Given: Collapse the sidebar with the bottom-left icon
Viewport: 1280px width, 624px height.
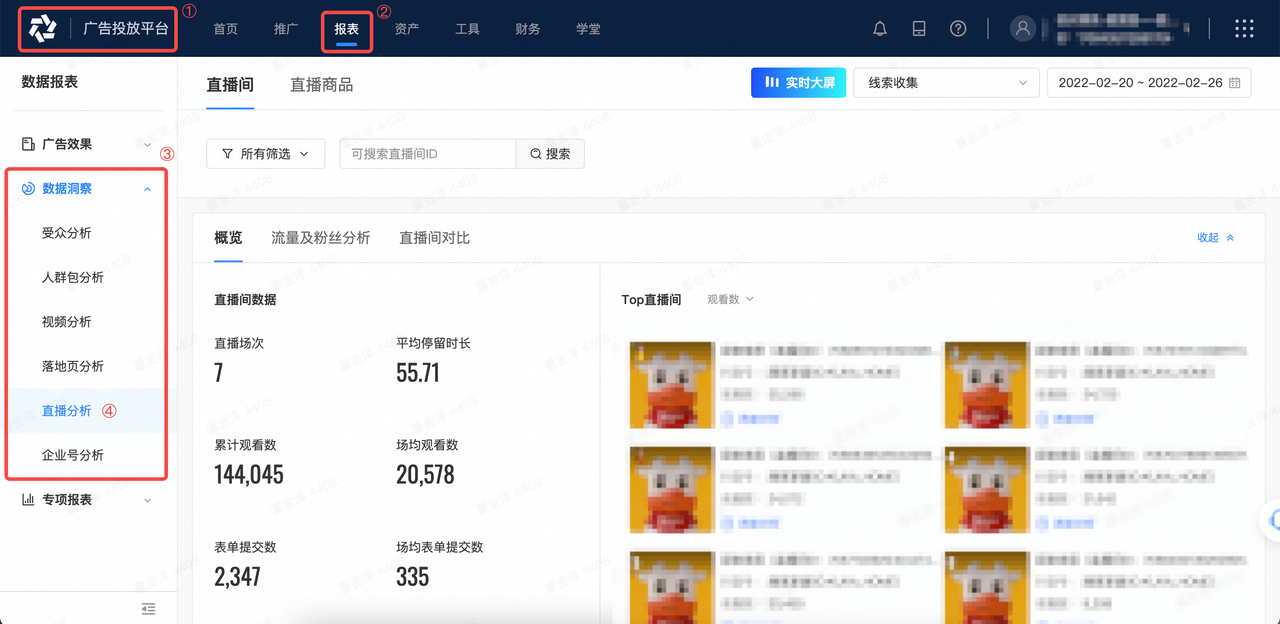Looking at the screenshot, I should coord(149,609).
